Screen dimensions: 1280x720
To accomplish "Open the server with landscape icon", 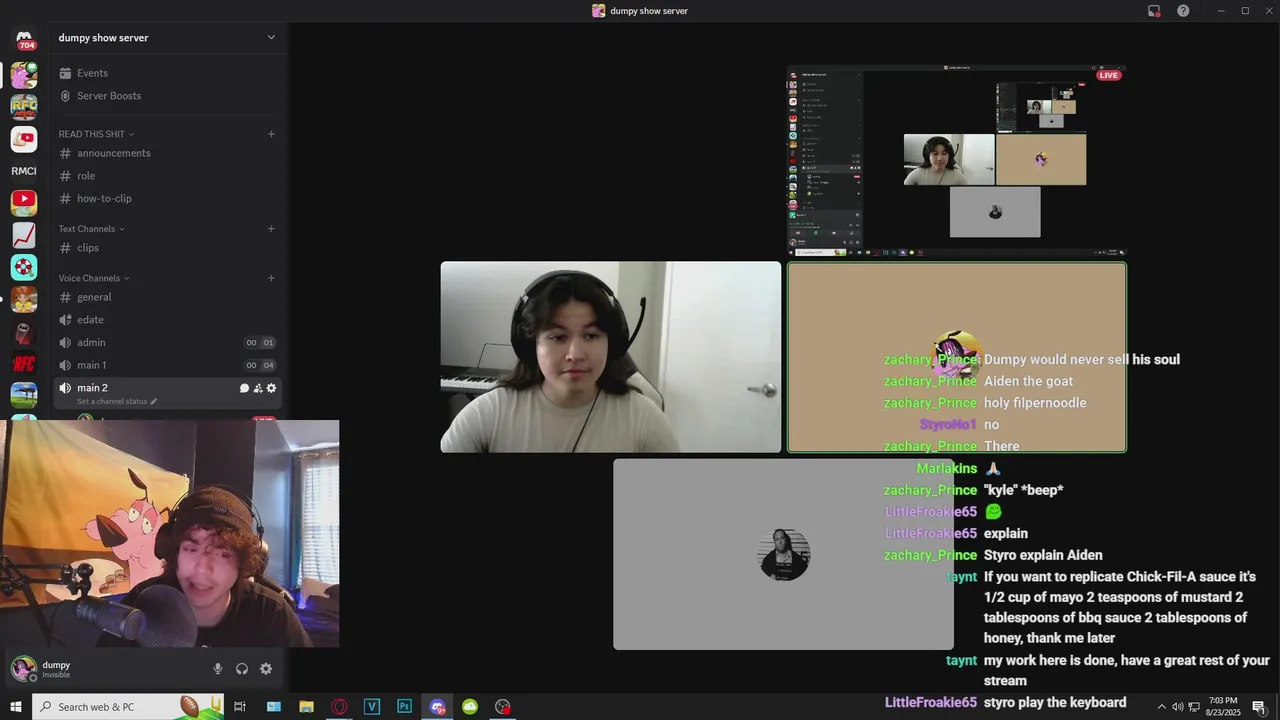I will (x=24, y=394).
